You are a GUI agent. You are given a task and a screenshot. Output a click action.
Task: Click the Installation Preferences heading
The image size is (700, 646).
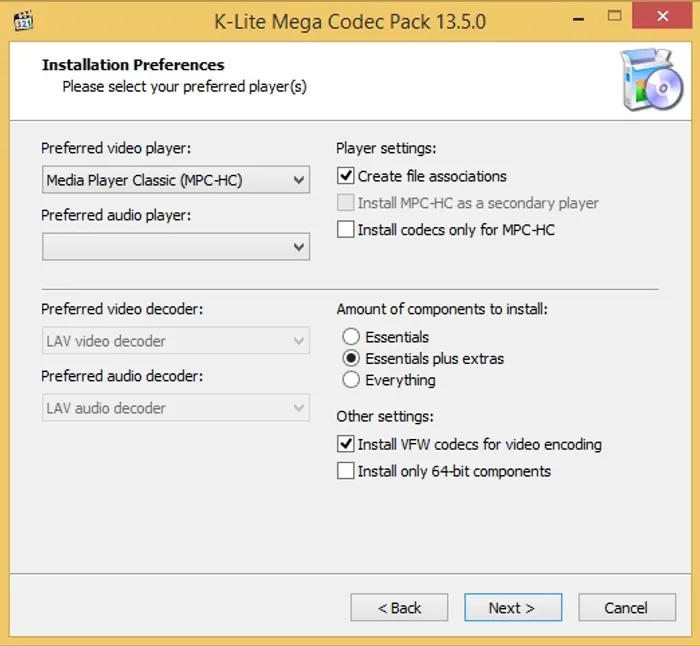click(133, 65)
